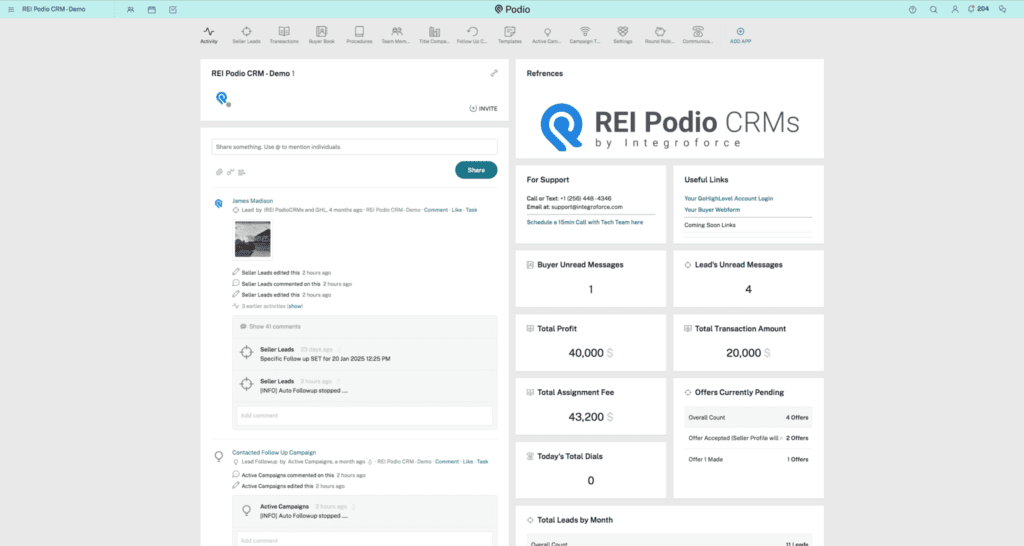Click REI Podio CRM - Demo workspace name
The height and width of the screenshot is (546, 1024).
pyautogui.click(x=54, y=10)
